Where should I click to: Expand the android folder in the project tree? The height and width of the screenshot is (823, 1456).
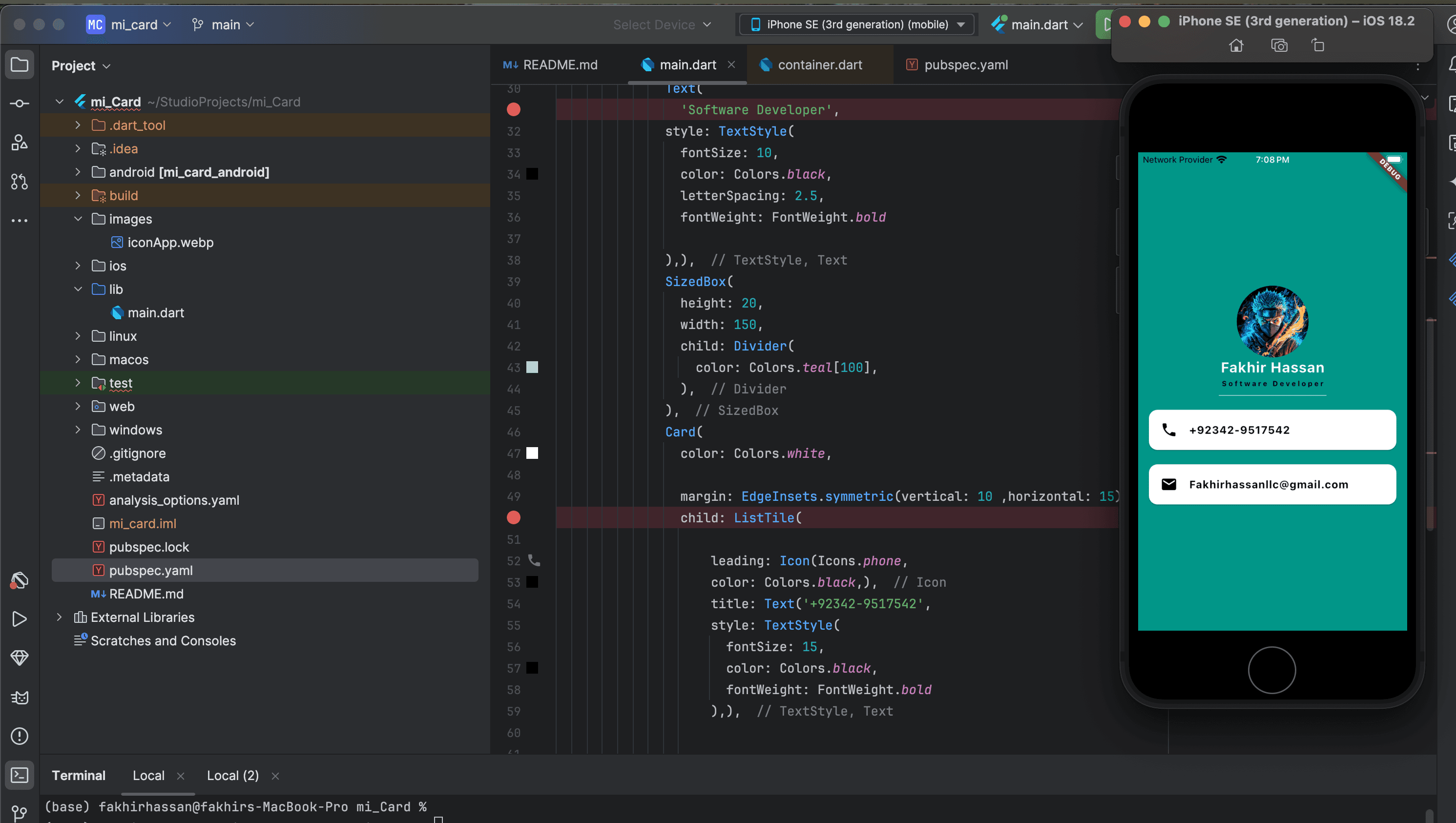[x=78, y=172]
